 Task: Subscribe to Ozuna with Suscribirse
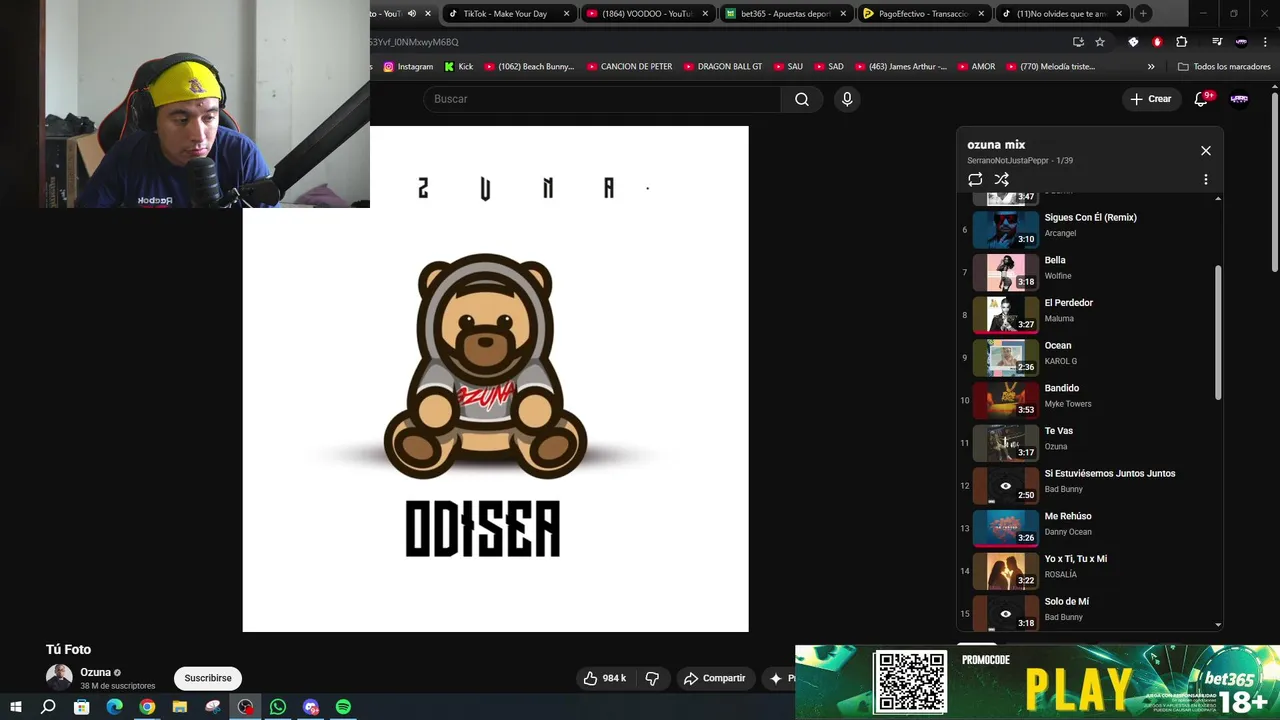pos(208,678)
